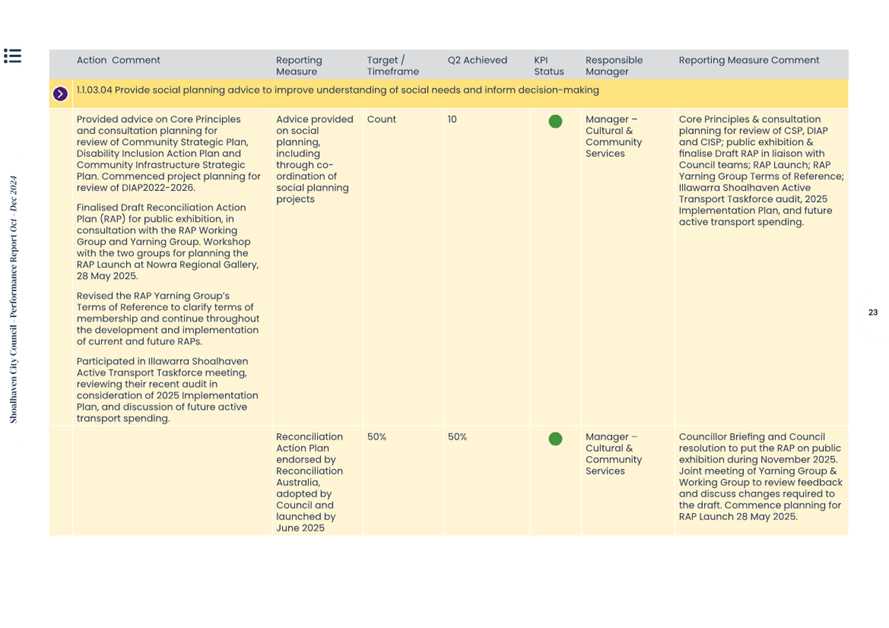Select the Reporting Measure column header
The image size is (889, 628).
point(299,66)
